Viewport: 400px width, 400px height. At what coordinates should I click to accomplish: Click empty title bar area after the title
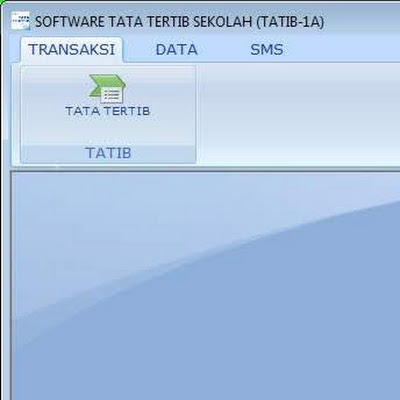tap(362, 22)
